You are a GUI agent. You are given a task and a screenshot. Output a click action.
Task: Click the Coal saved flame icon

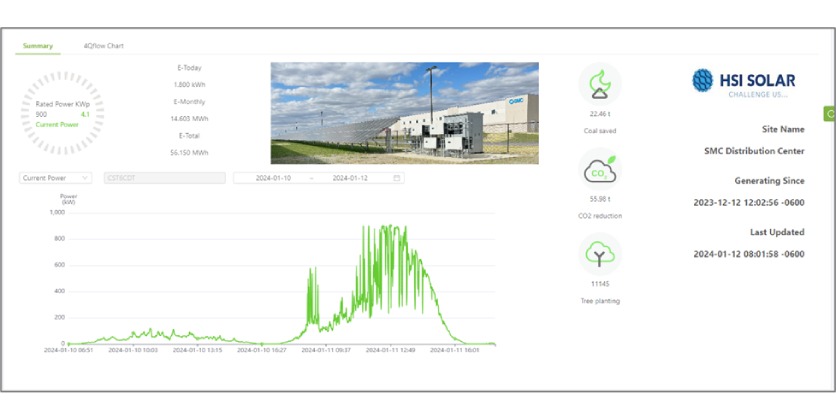pyautogui.click(x=599, y=84)
